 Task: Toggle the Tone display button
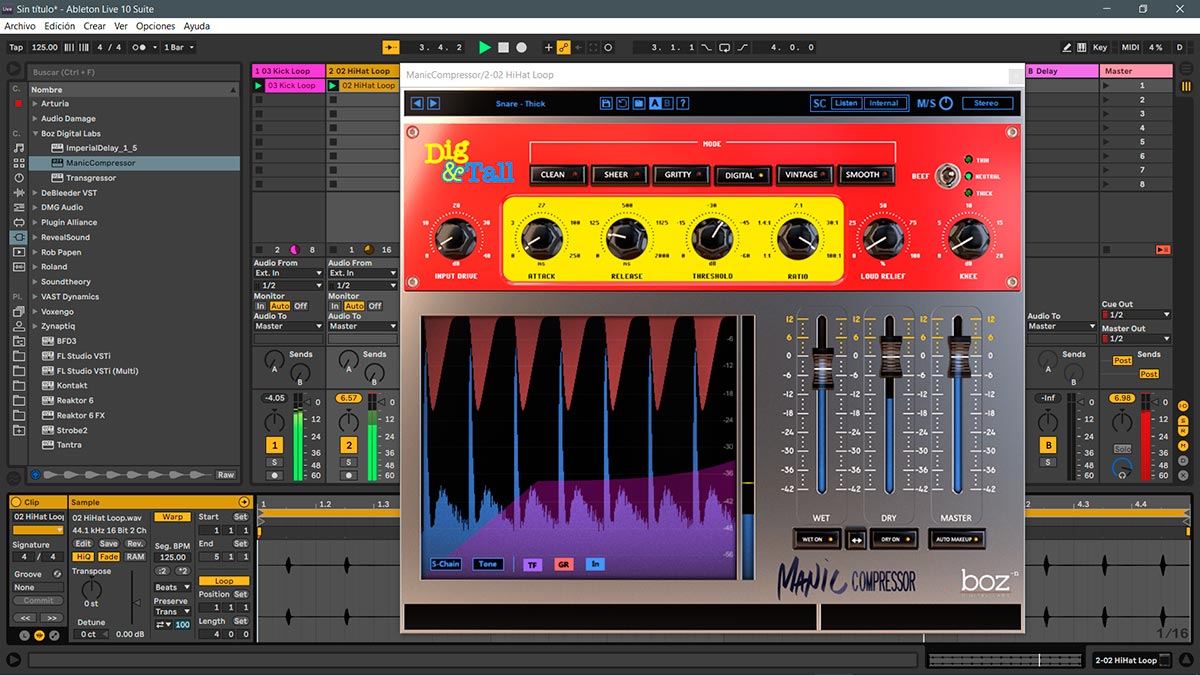point(488,564)
